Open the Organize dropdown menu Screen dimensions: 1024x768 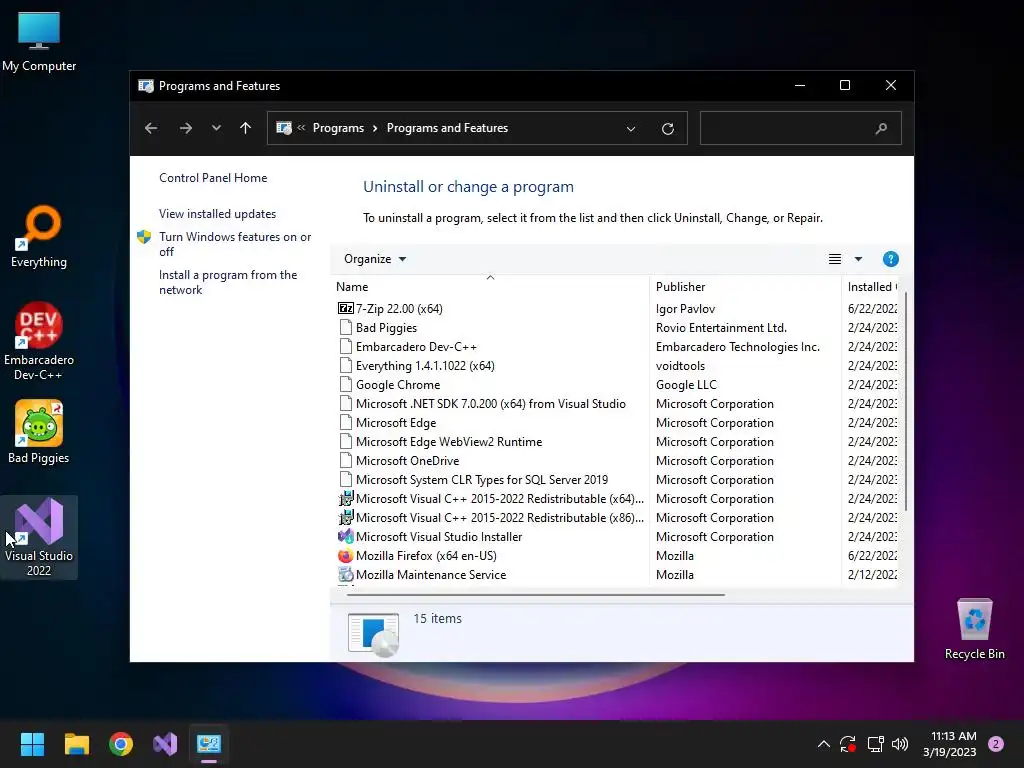(375, 259)
